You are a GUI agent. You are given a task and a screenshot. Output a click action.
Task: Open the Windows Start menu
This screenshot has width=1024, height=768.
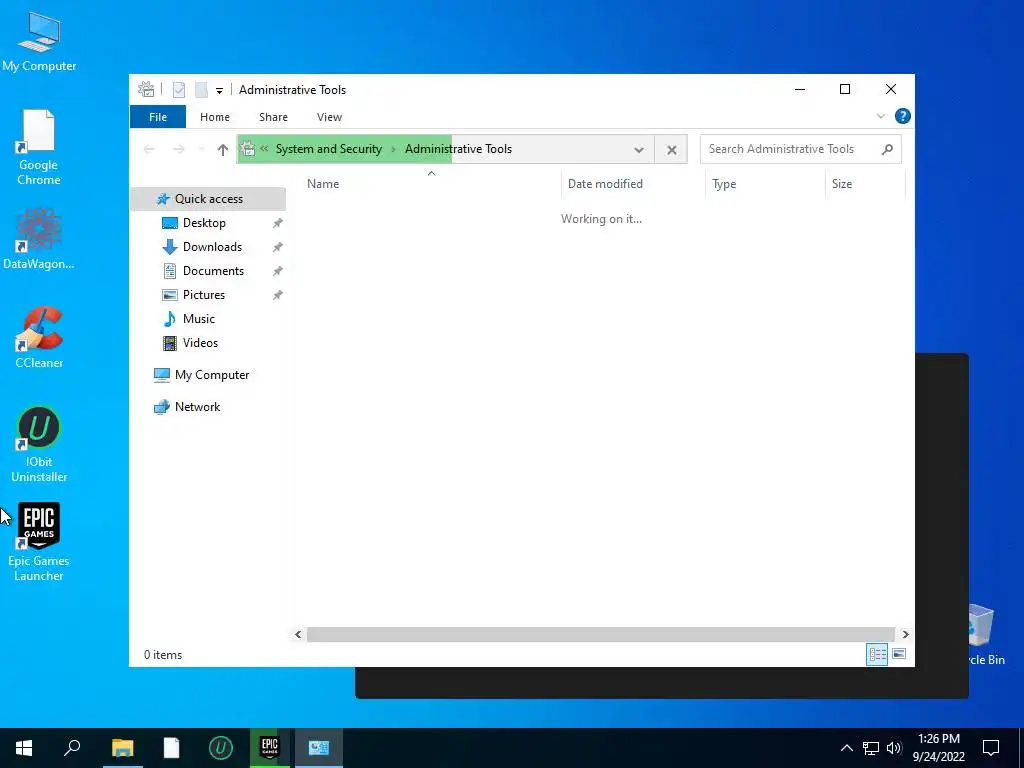click(x=24, y=748)
